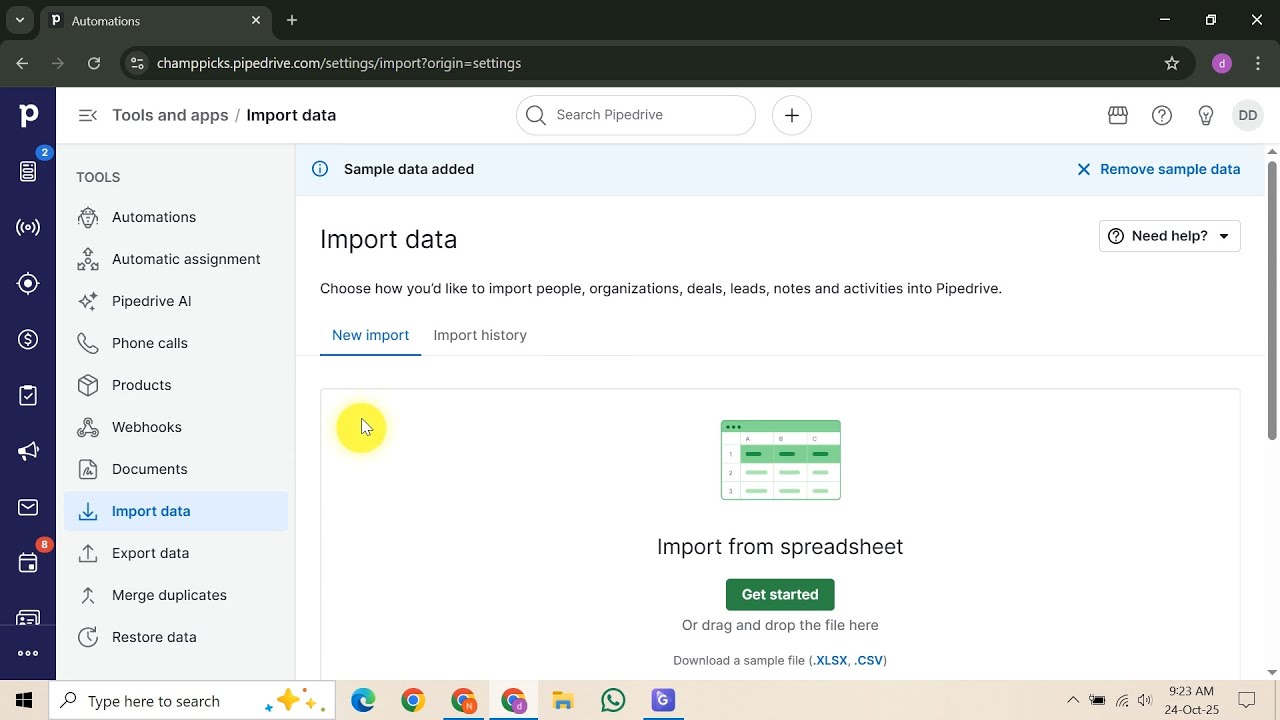Viewport: 1280px width, 720px height.
Task: Open the Deals dollar icon in left rail
Action: coord(28,339)
